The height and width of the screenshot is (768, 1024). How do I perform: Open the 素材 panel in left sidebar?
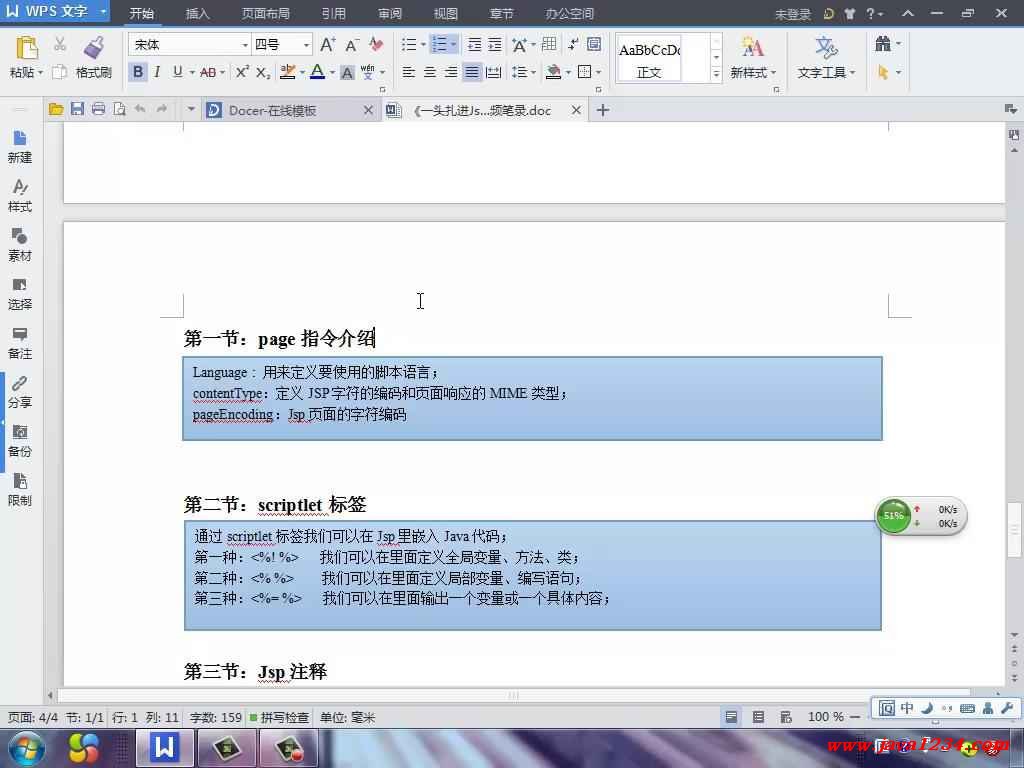(20, 244)
